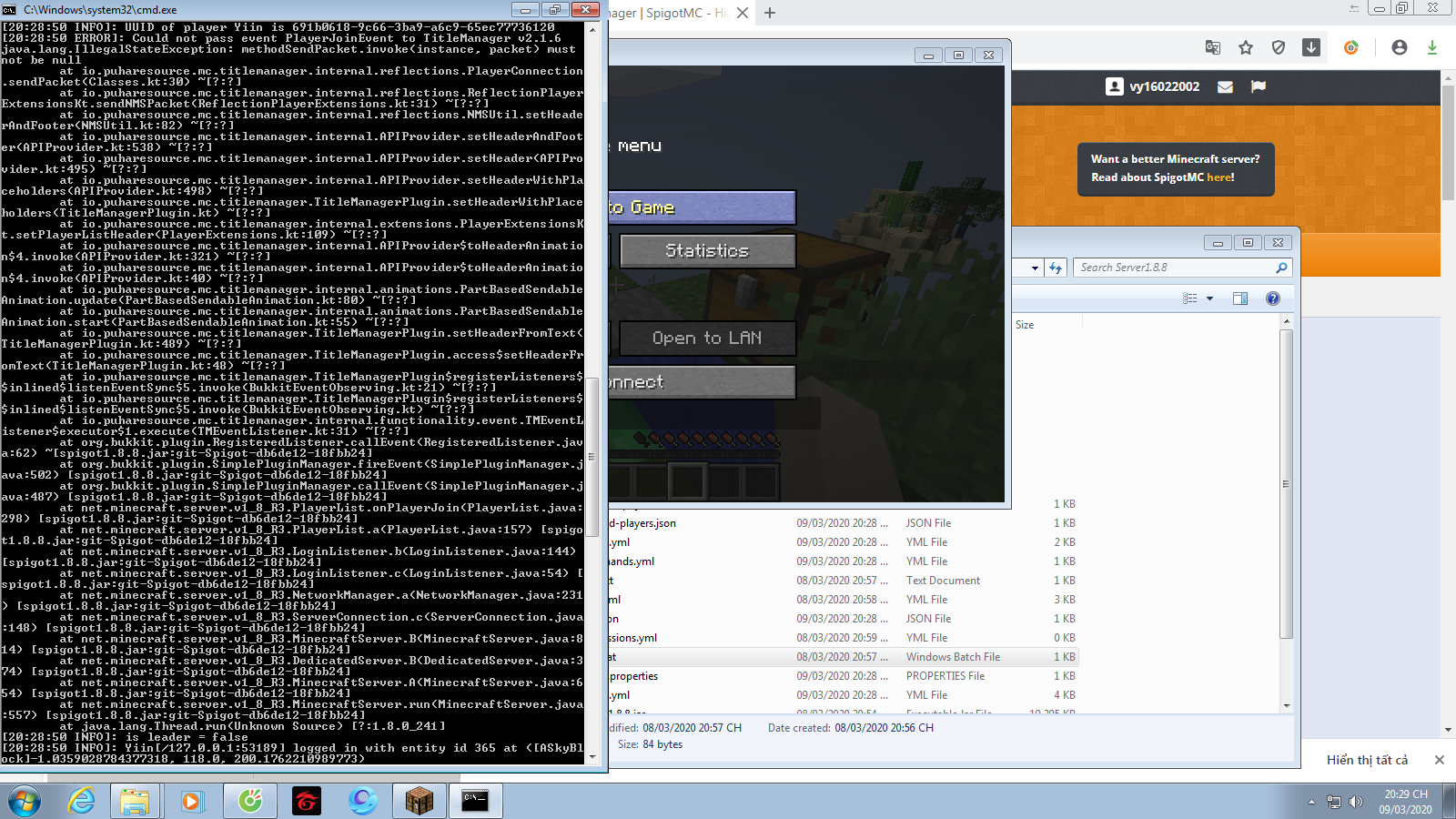This screenshot has height=819, width=1456.
Task: Change the Explorer view layout icon
Action: (1190, 298)
